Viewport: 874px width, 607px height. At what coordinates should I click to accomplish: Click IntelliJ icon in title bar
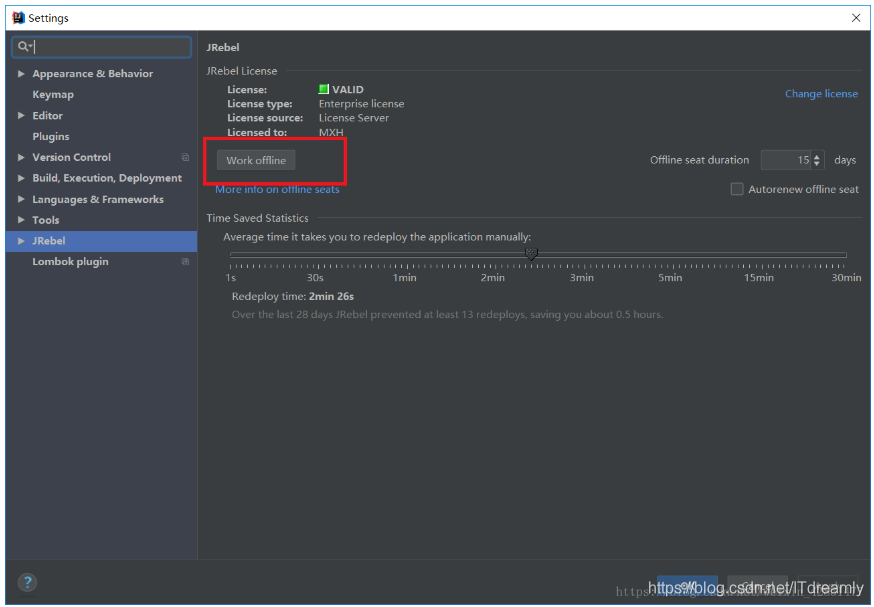point(18,18)
